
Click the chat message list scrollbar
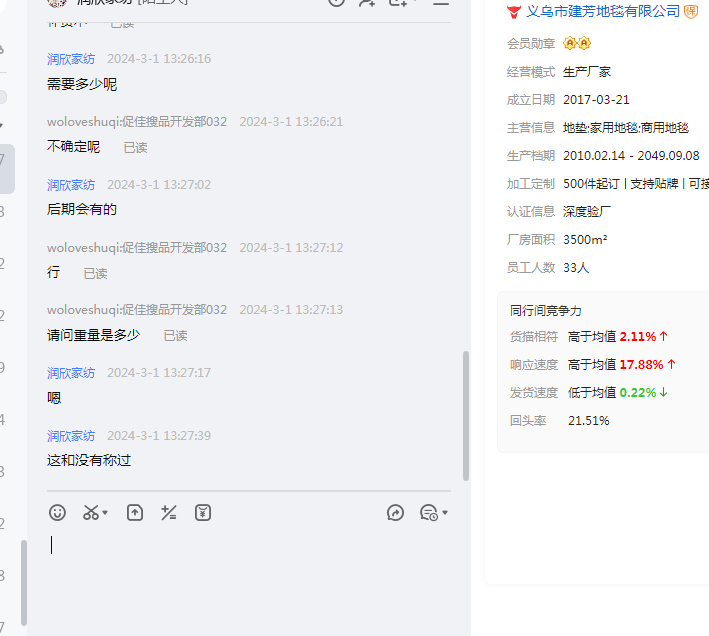(x=465, y=415)
